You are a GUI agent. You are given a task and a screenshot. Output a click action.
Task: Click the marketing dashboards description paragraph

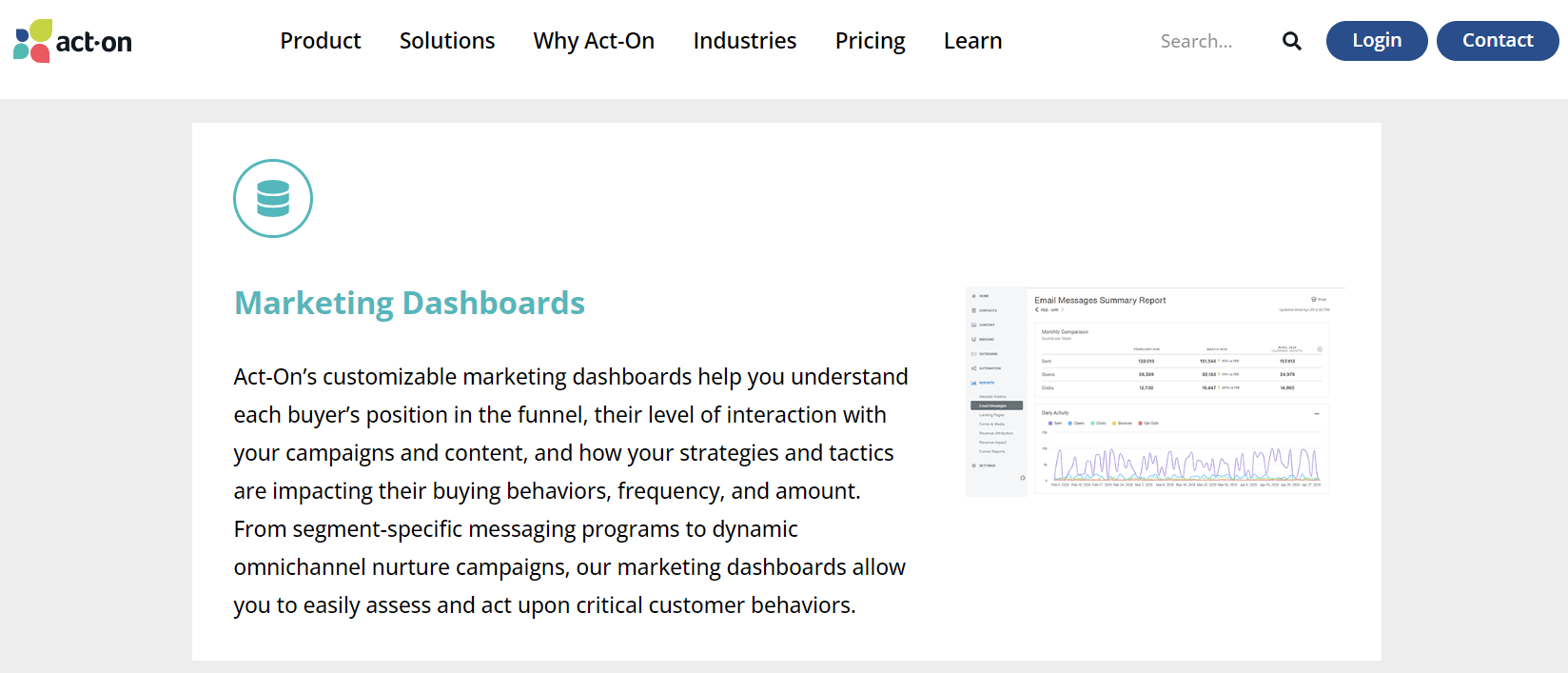(571, 490)
